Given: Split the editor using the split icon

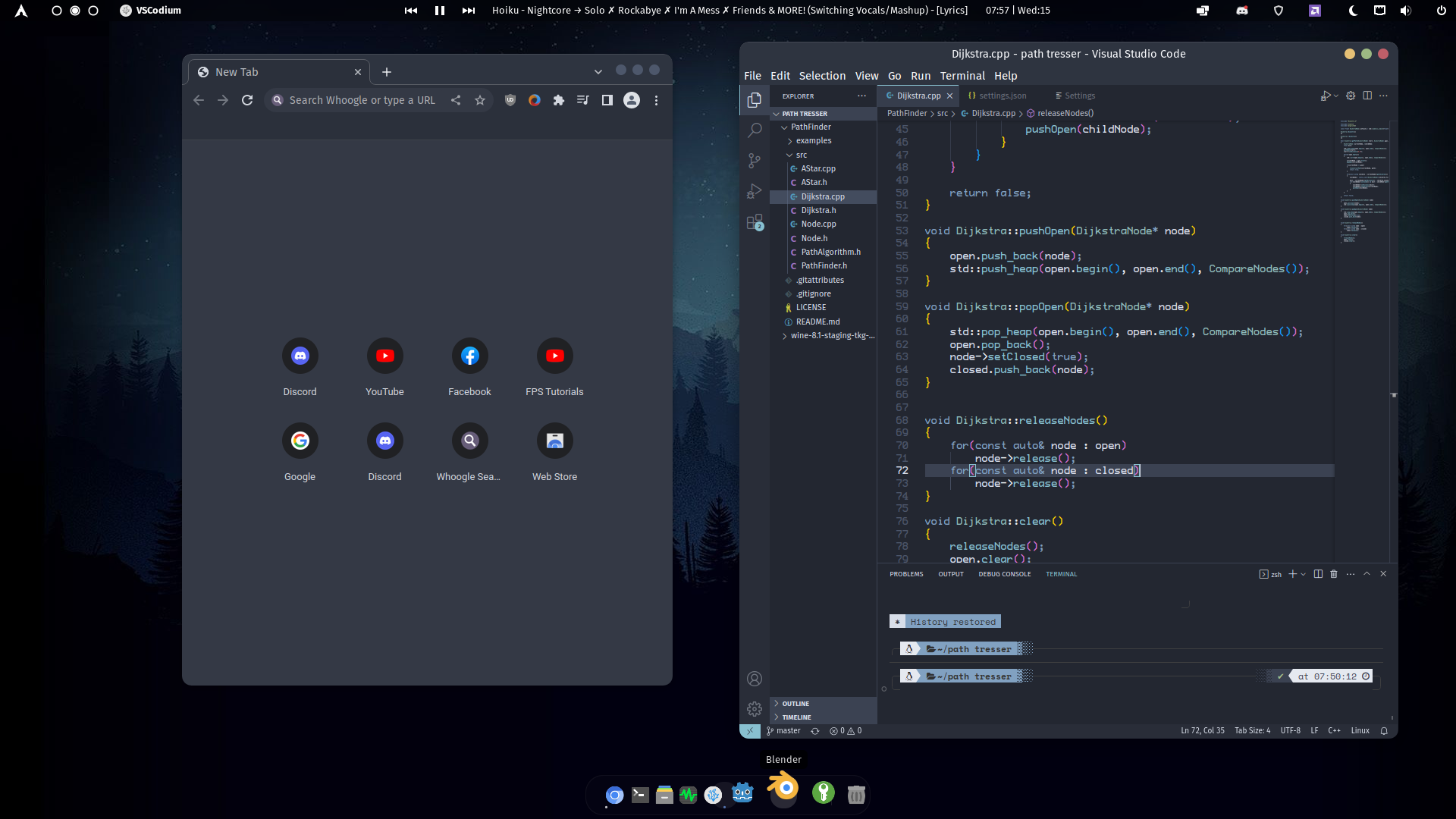Looking at the screenshot, I should 1367,96.
